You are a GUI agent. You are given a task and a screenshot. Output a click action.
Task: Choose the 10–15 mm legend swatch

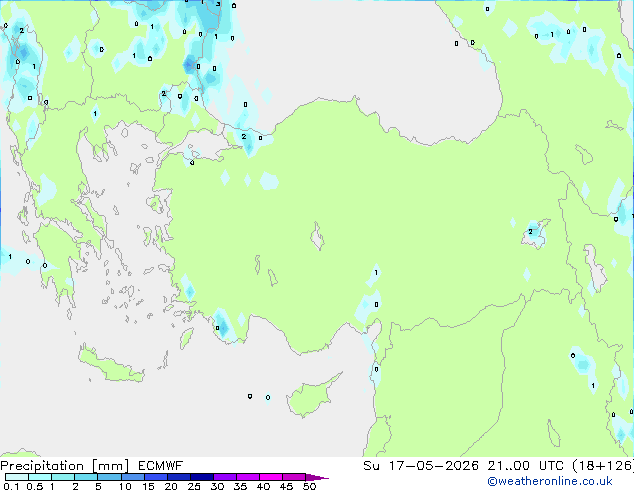(133, 477)
